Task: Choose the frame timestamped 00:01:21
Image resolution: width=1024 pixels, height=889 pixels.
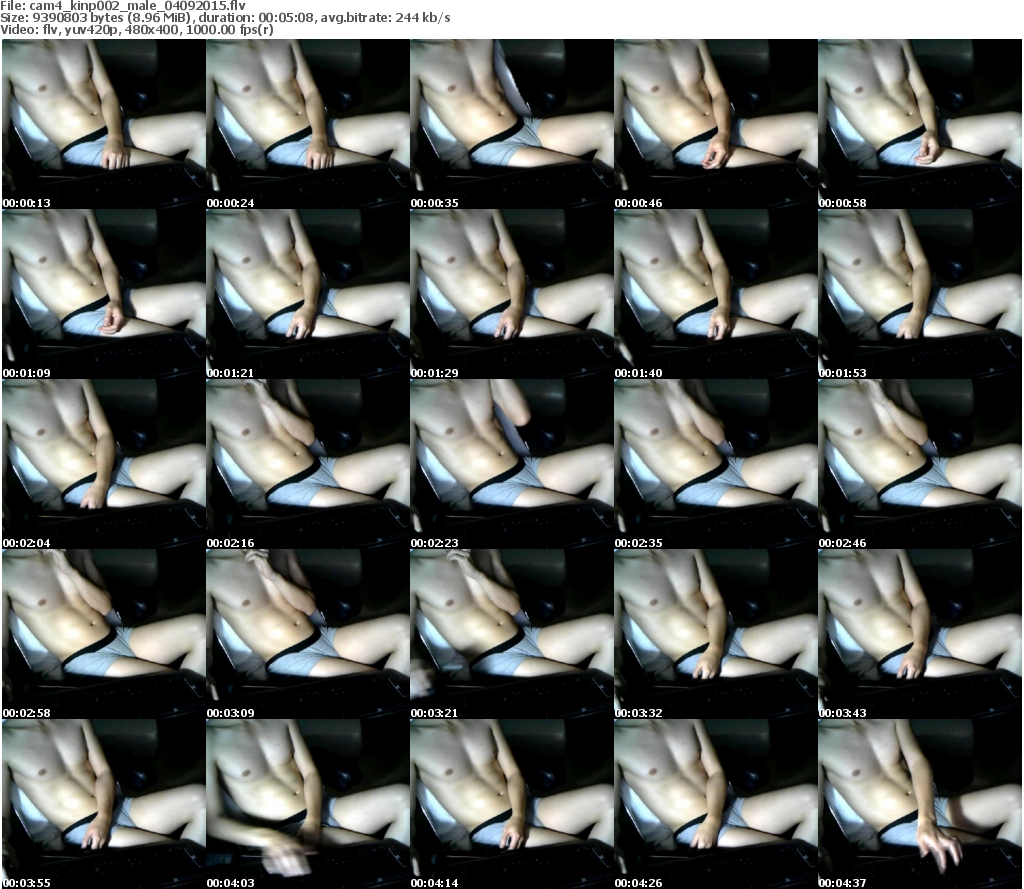Action: click(x=308, y=294)
